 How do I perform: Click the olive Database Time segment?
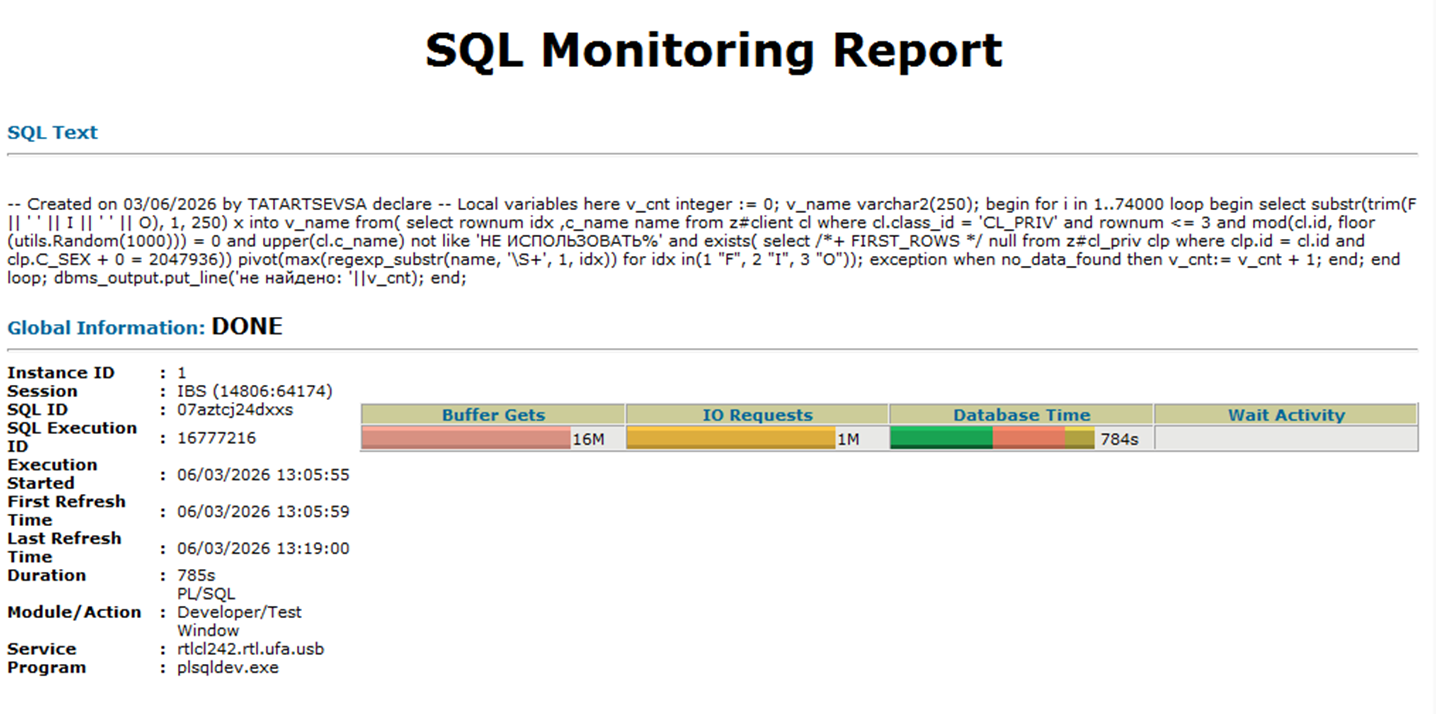tap(1080, 438)
